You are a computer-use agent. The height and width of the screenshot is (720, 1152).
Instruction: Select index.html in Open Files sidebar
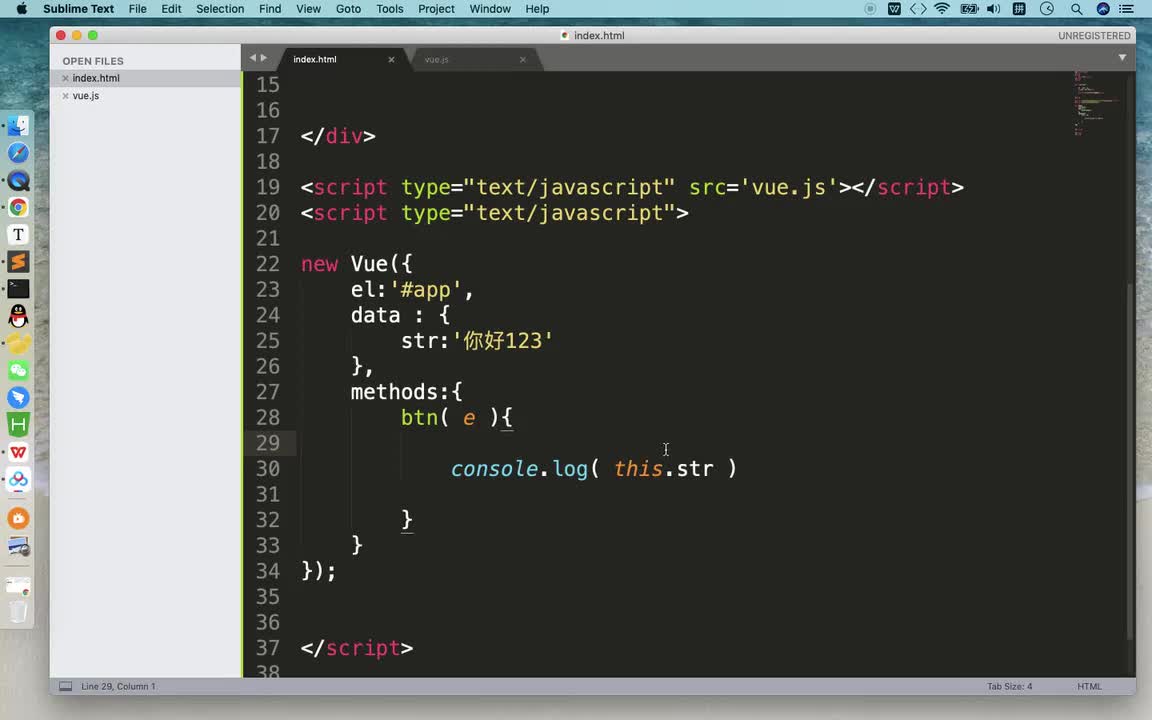145,78
